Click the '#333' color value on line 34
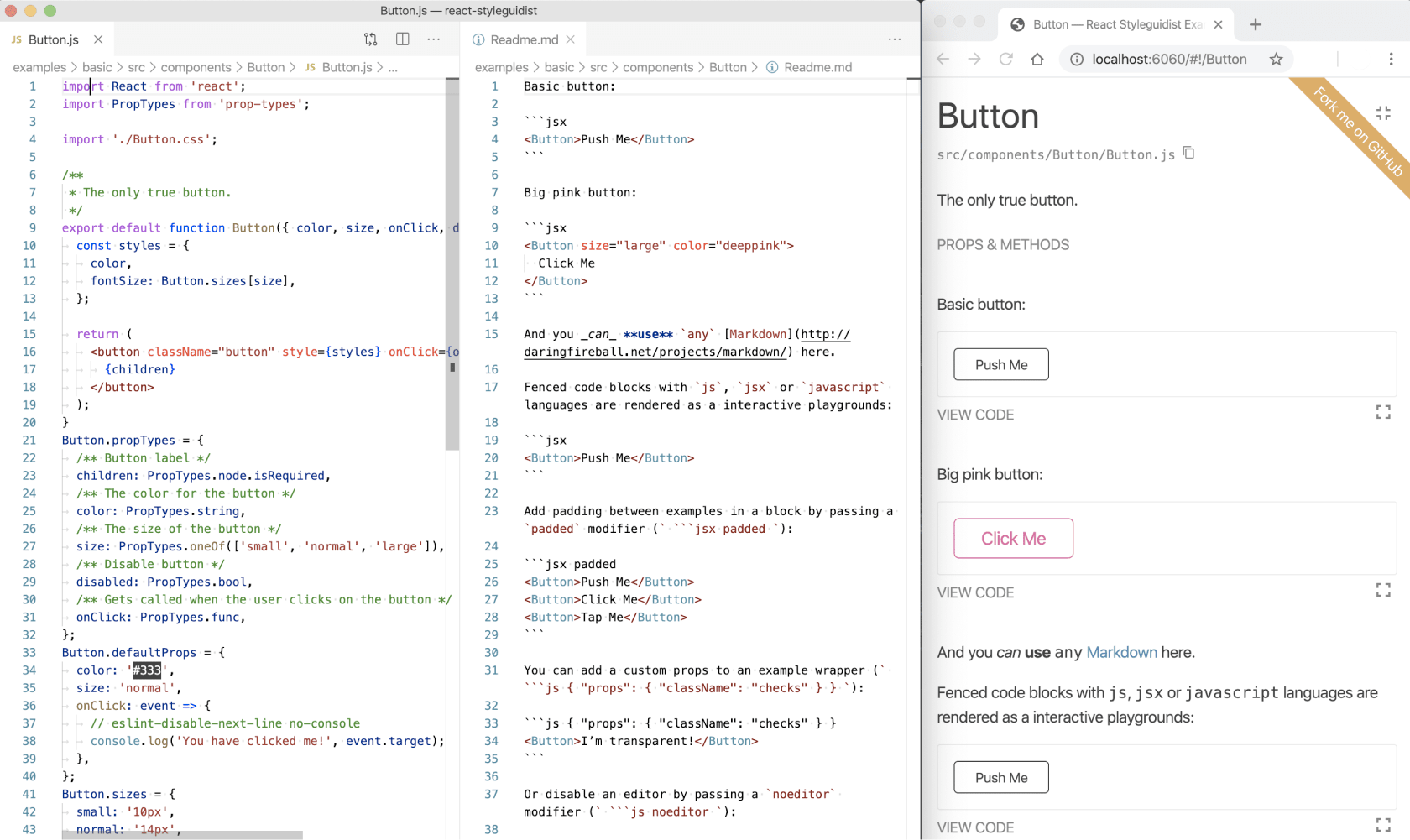The height and width of the screenshot is (840, 1410). [x=147, y=670]
